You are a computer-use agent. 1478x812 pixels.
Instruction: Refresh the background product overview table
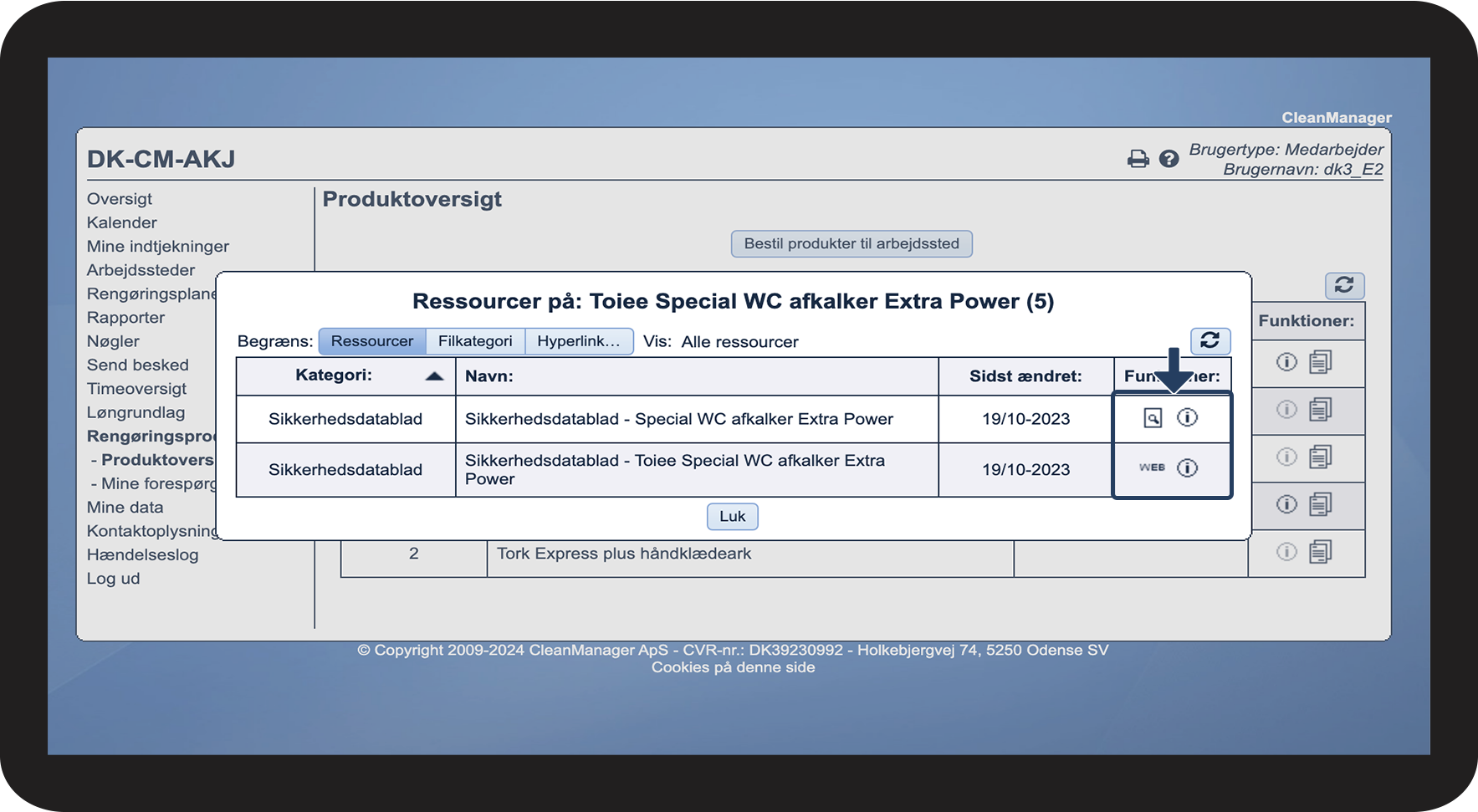[1344, 285]
